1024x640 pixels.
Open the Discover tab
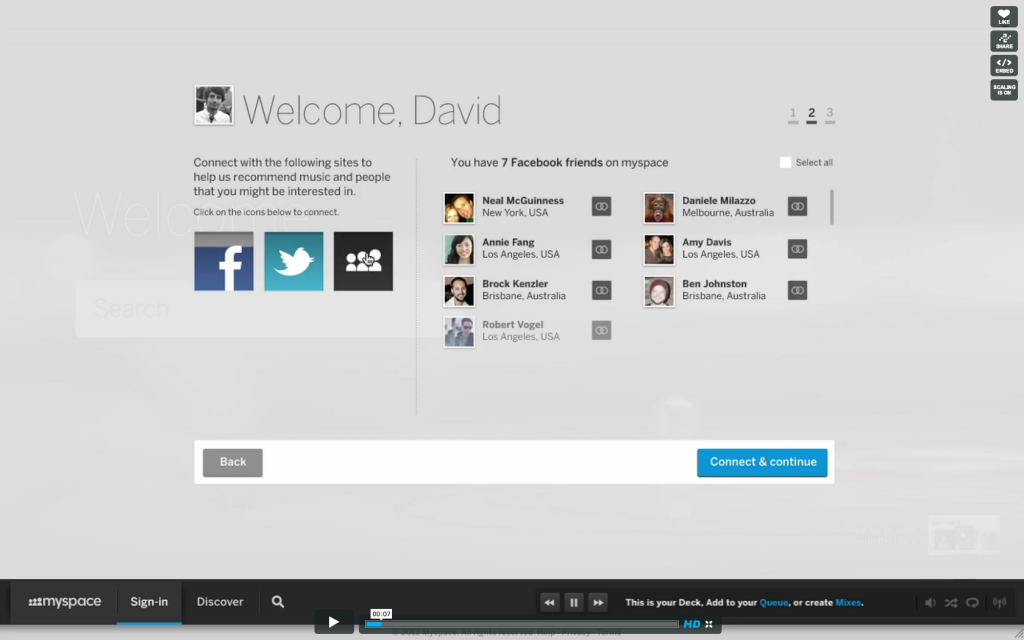(220, 601)
